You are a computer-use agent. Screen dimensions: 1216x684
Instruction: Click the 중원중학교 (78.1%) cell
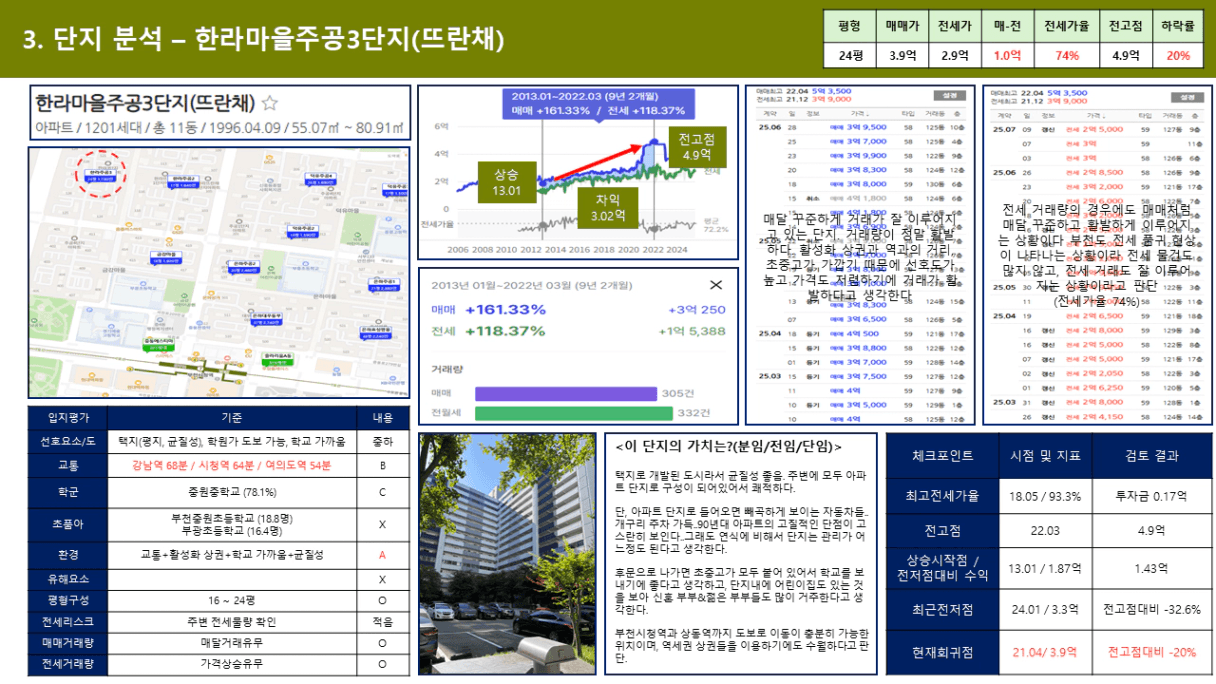tap(231, 492)
